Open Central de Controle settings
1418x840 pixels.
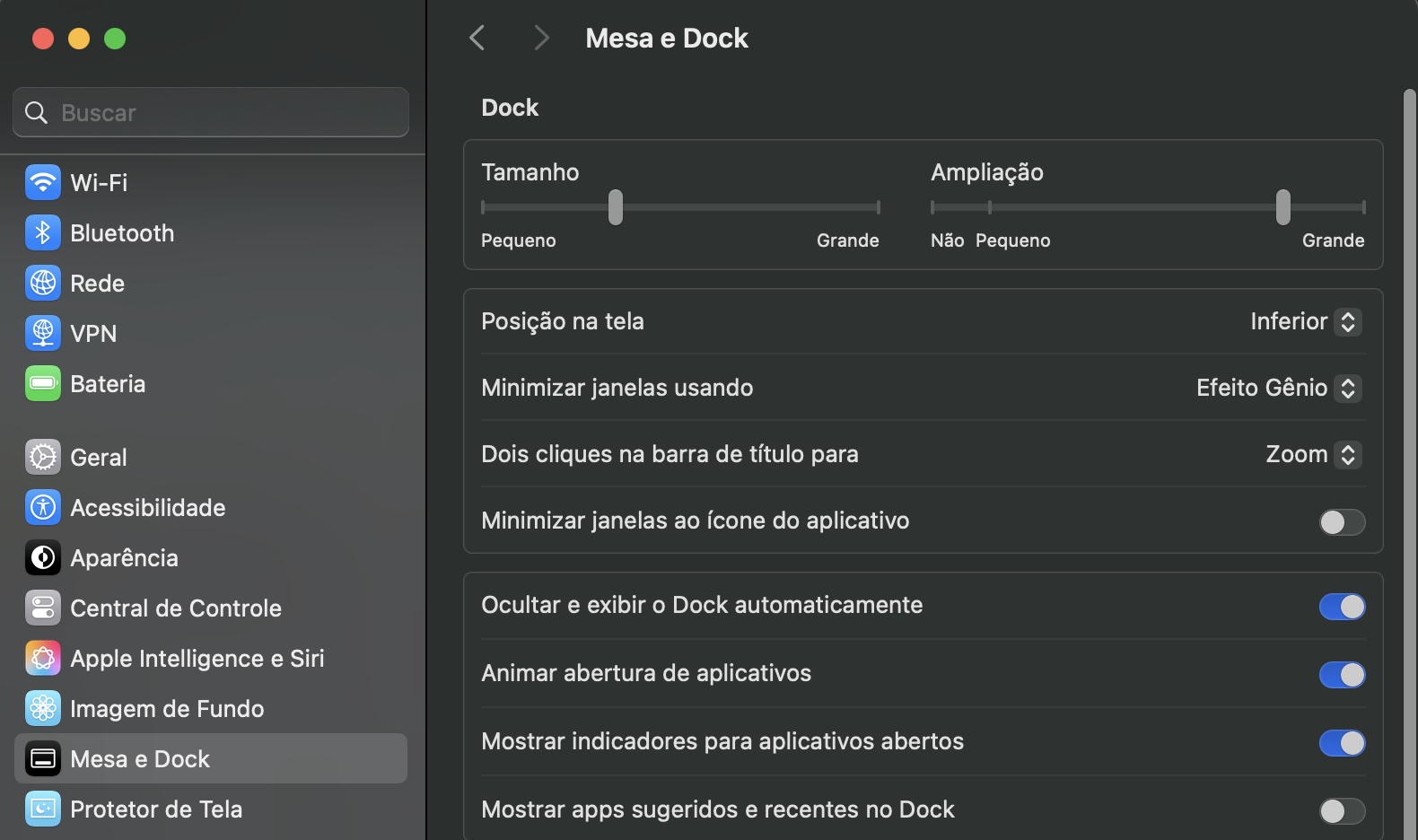(211, 608)
